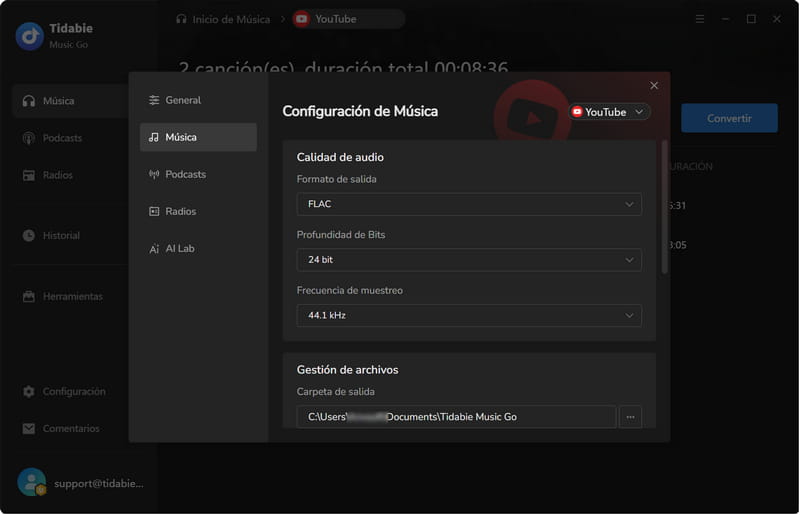Open the Formato de salida FLAC dropdown
The width and height of the screenshot is (800, 515).
click(469, 204)
